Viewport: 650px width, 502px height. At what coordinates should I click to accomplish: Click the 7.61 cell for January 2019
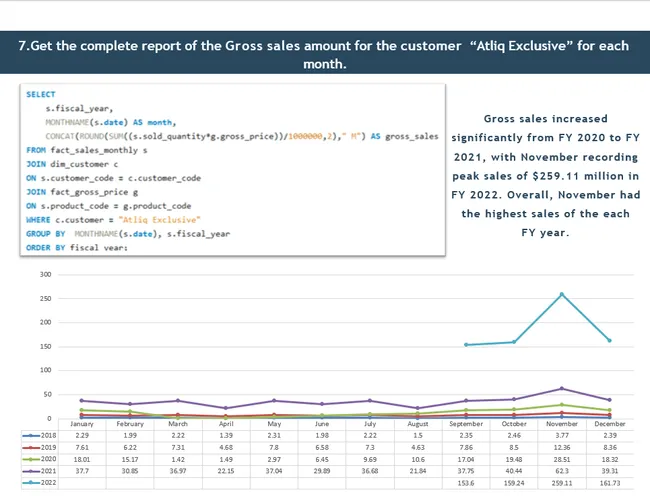[x=82, y=447]
